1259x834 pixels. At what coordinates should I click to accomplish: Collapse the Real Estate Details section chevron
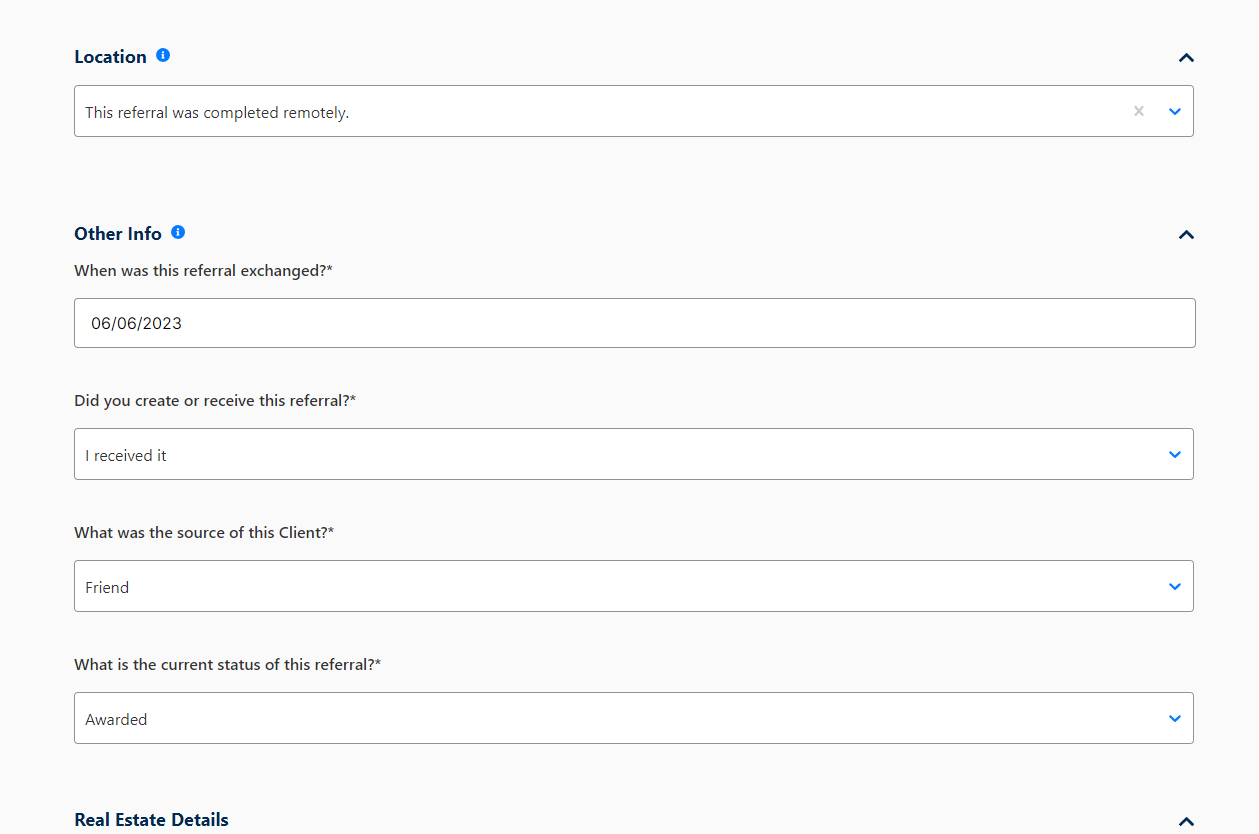[x=1186, y=821]
